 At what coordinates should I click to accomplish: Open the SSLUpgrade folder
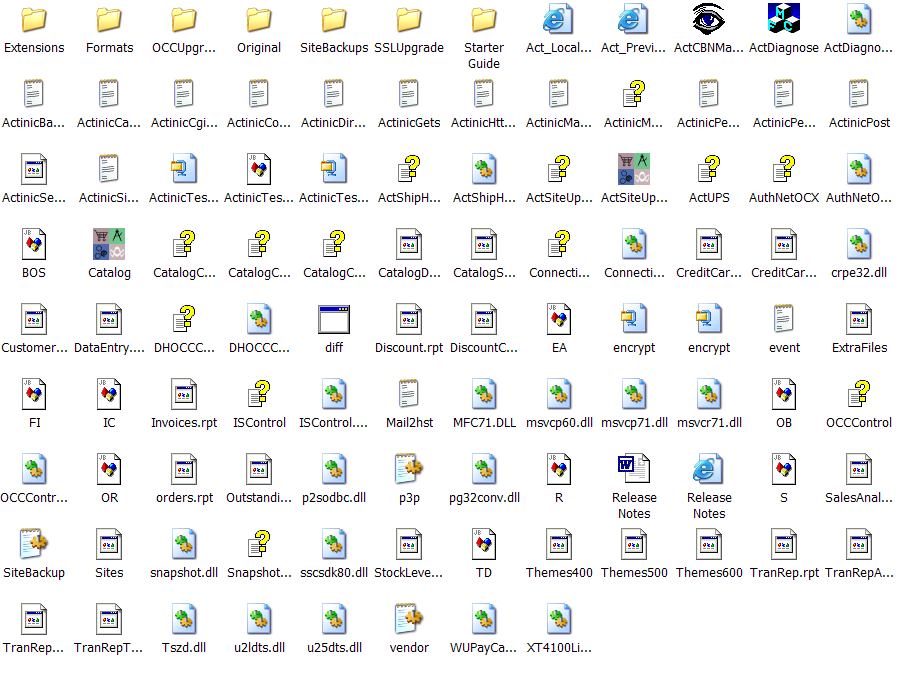[x=409, y=20]
